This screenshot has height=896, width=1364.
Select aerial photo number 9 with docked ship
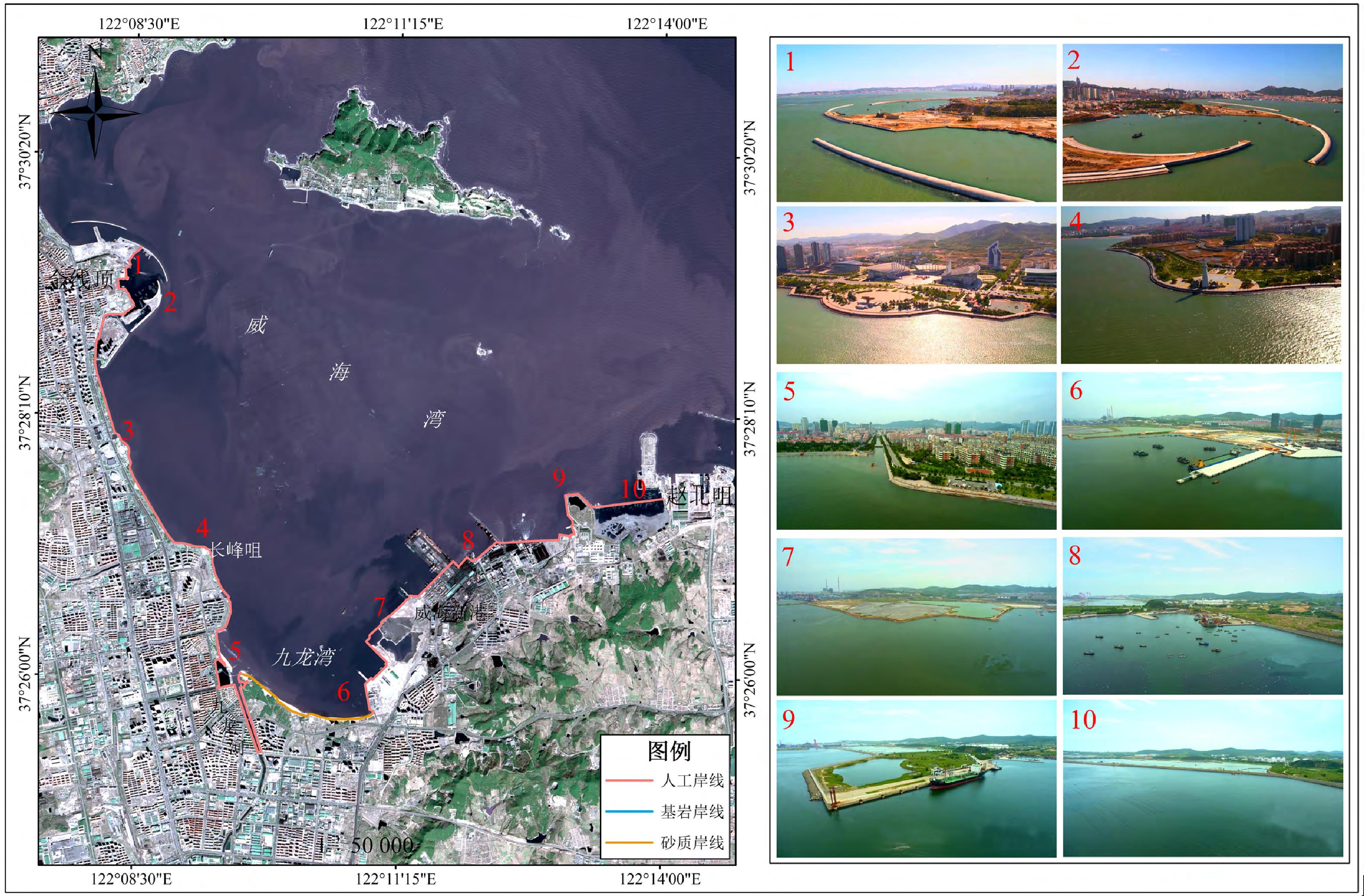coord(916,779)
